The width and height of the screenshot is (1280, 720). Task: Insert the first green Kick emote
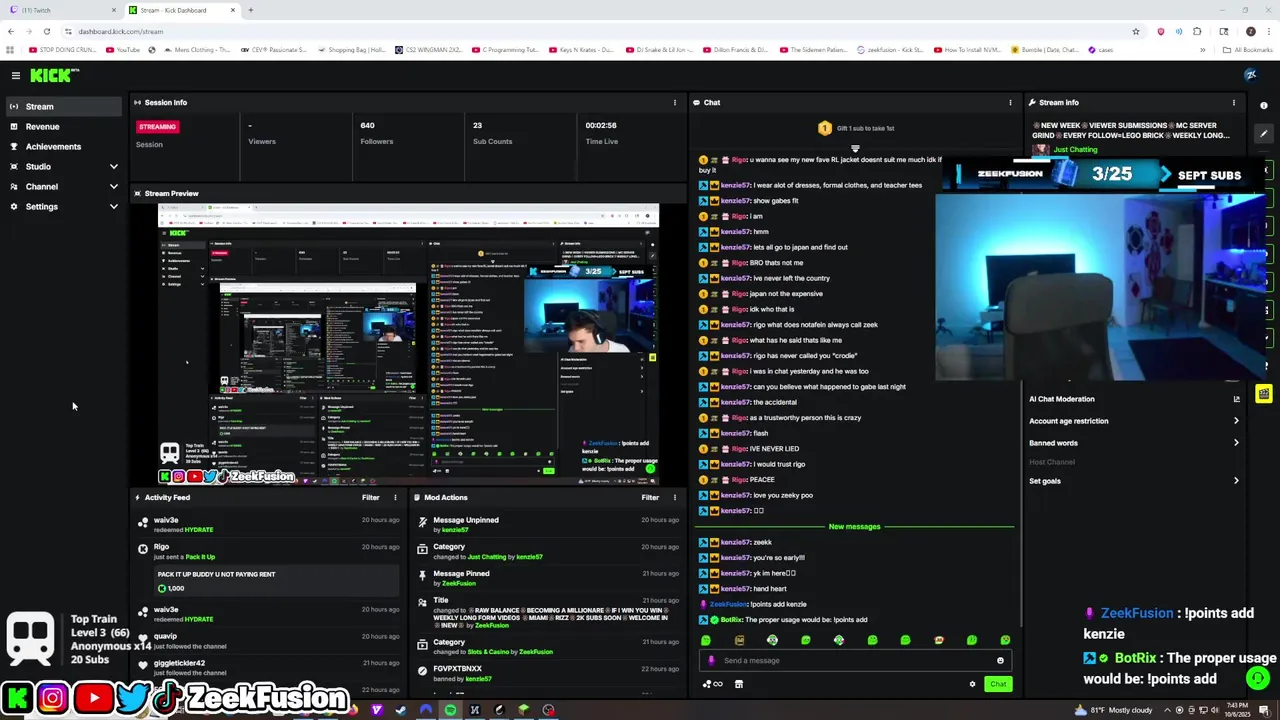pyautogui.click(x=706, y=640)
